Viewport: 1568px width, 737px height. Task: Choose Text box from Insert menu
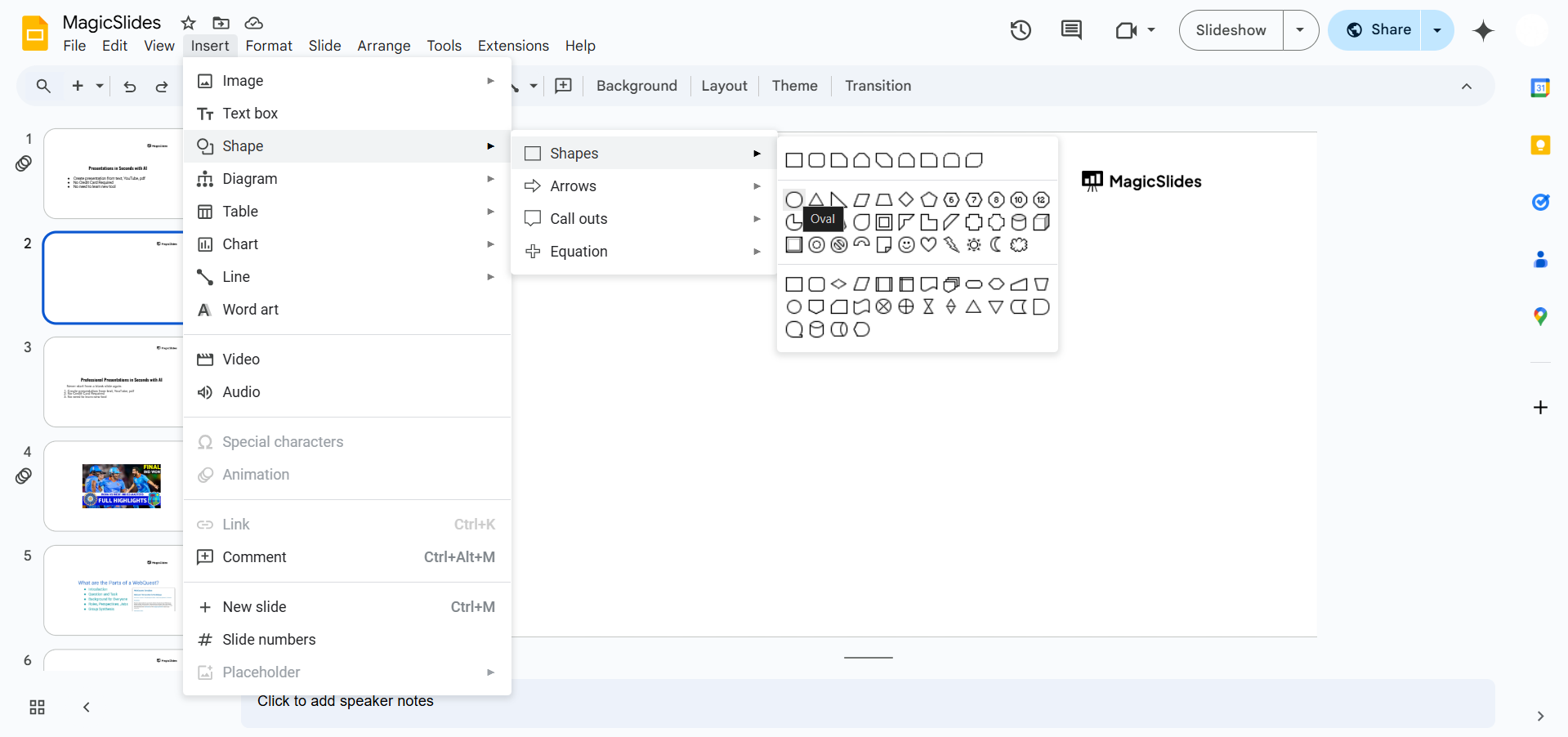point(347,114)
